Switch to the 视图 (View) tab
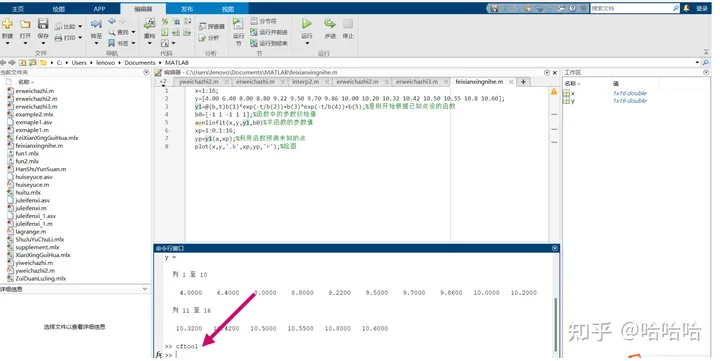Image resolution: width=720 pixels, height=361 pixels. point(228,9)
